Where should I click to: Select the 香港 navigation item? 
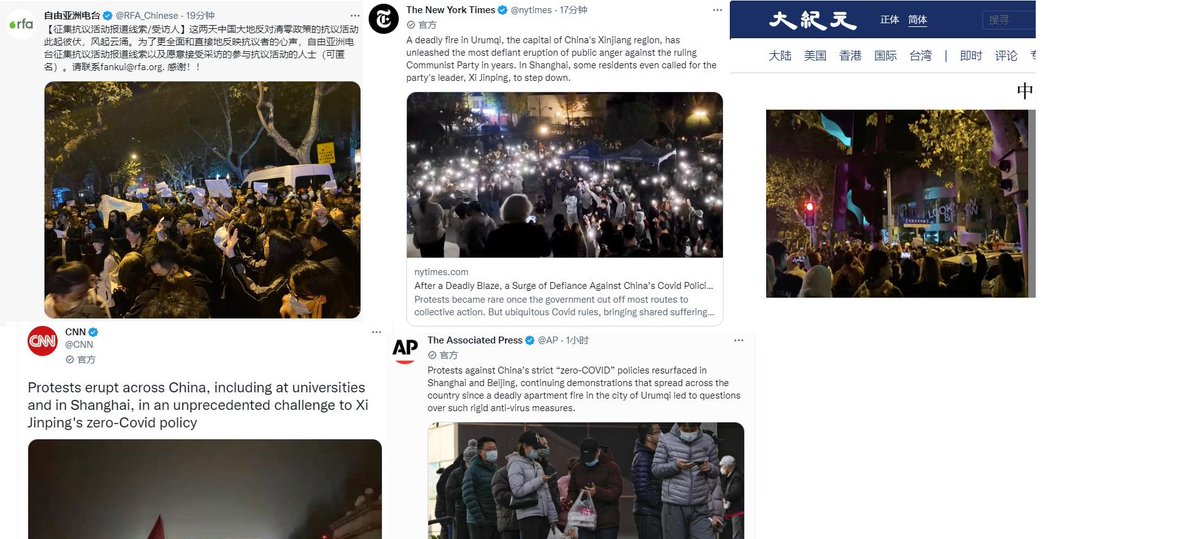pos(848,56)
